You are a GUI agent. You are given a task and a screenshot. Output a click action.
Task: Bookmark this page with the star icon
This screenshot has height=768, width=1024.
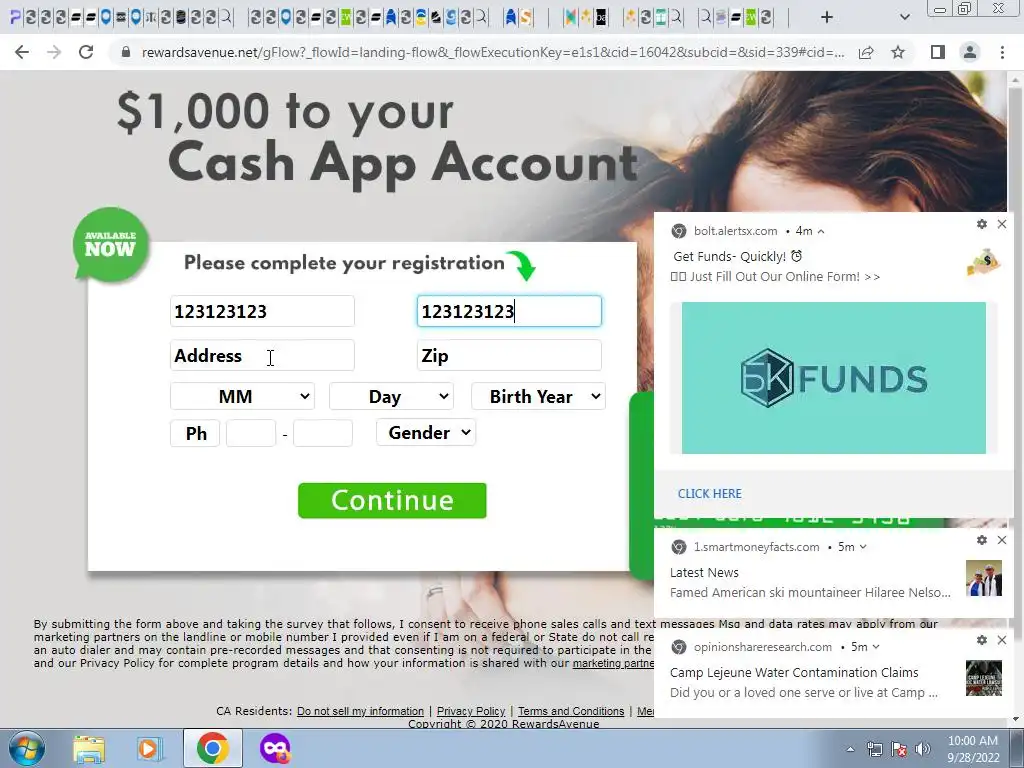coord(898,52)
